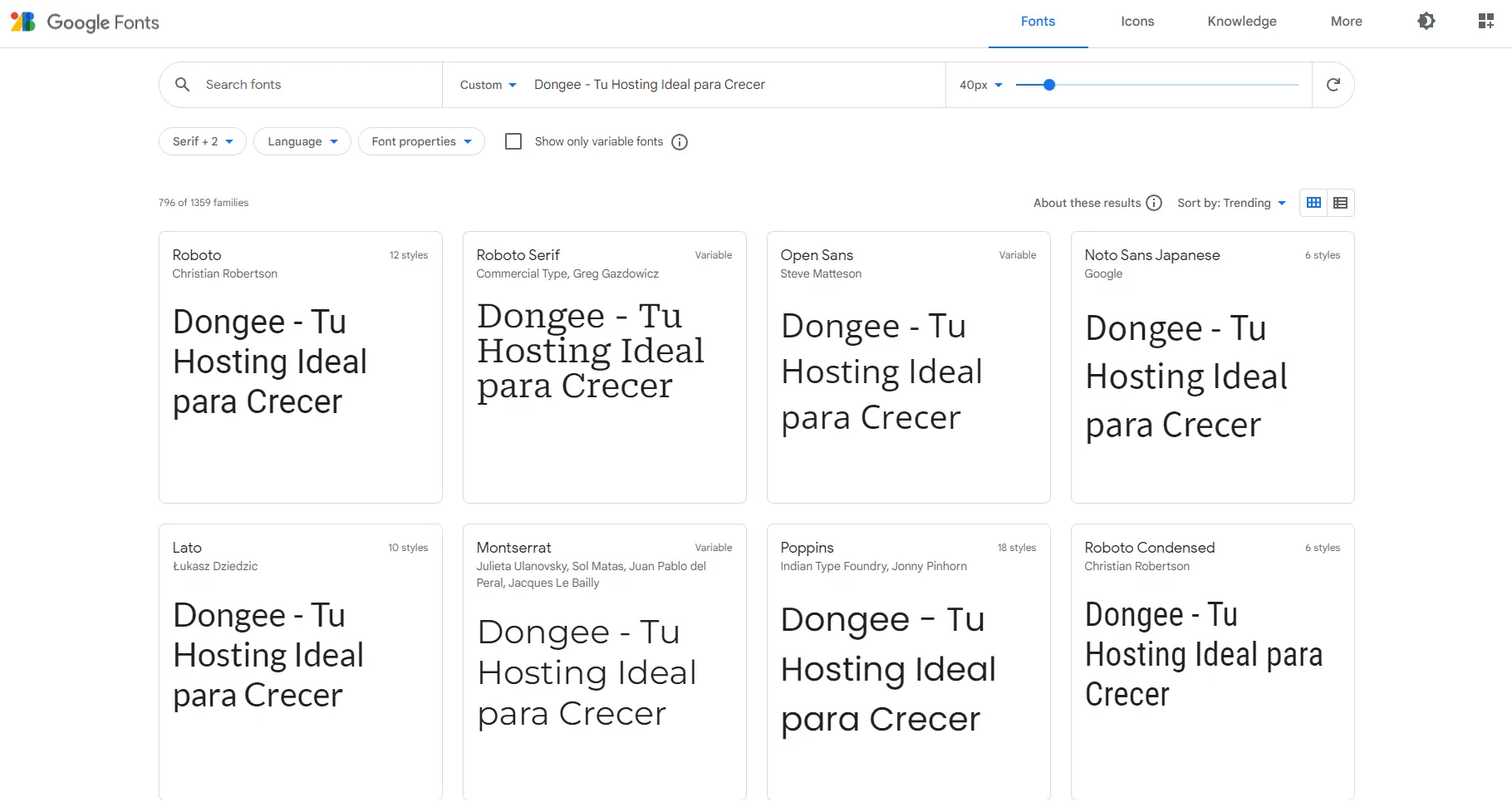Image resolution: width=1512 pixels, height=812 pixels.
Task: Switch to the grid view icon
Action: click(x=1313, y=203)
